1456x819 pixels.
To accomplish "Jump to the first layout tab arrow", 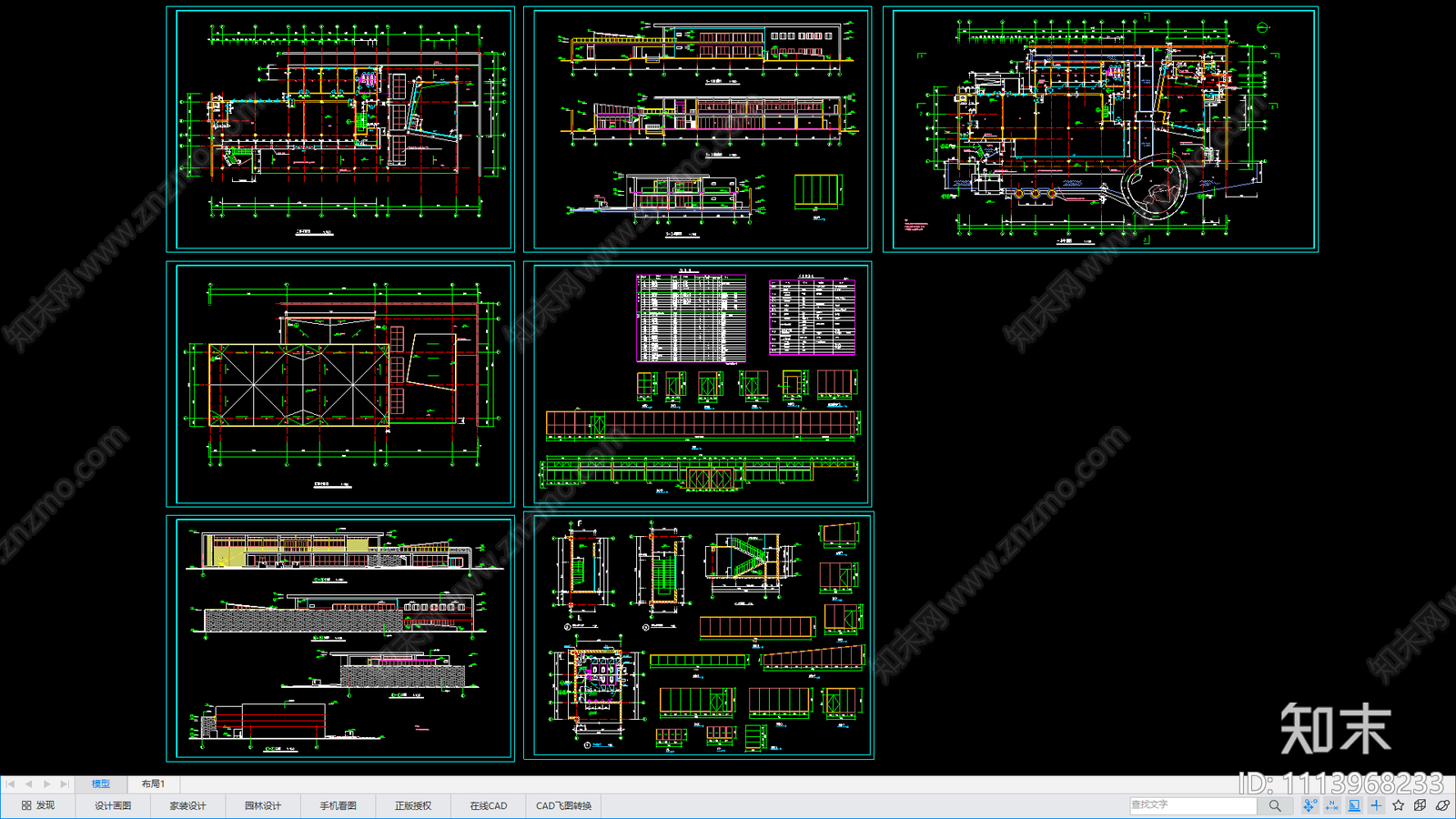I will click(11, 784).
